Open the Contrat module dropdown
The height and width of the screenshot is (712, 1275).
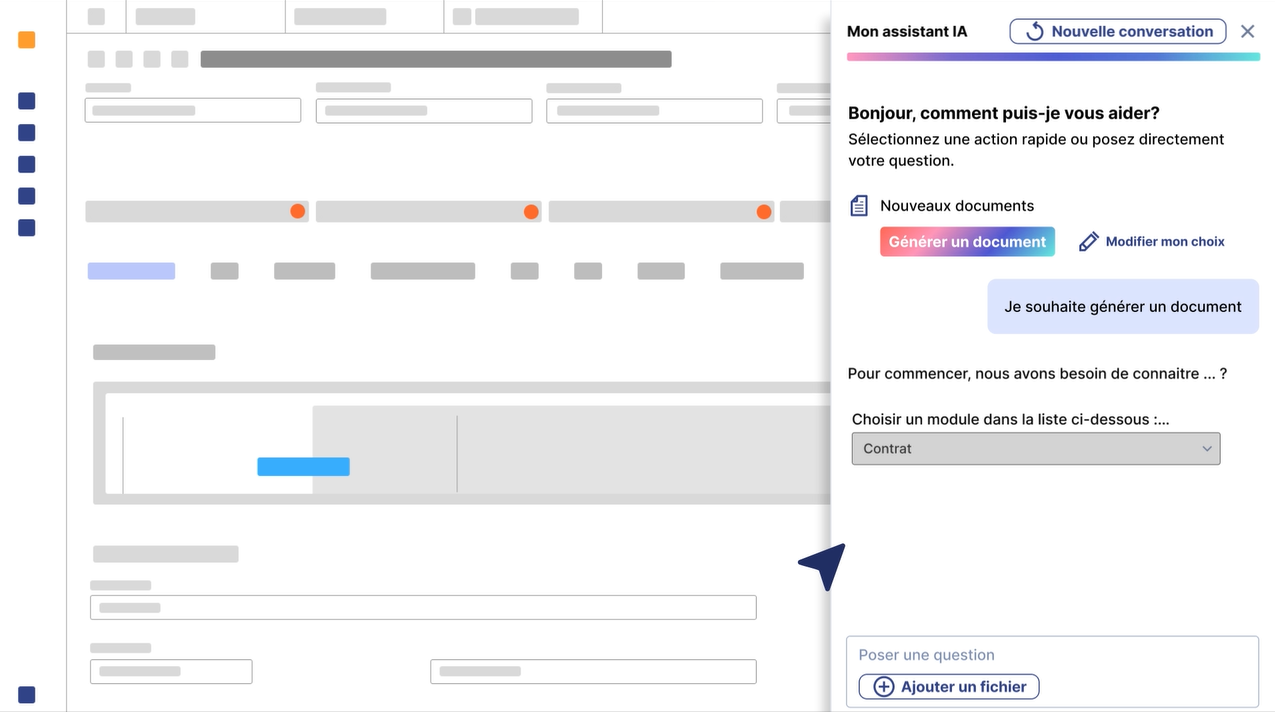(x=1035, y=449)
